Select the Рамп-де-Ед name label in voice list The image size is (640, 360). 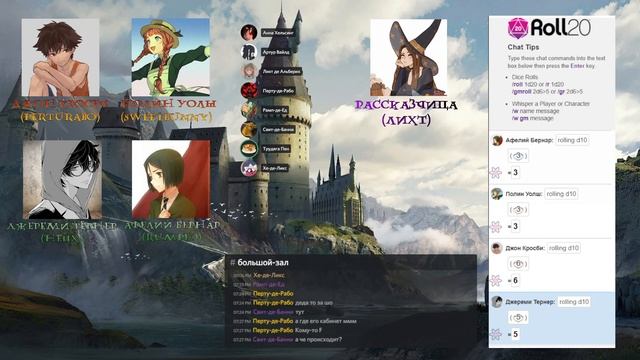(x=275, y=110)
